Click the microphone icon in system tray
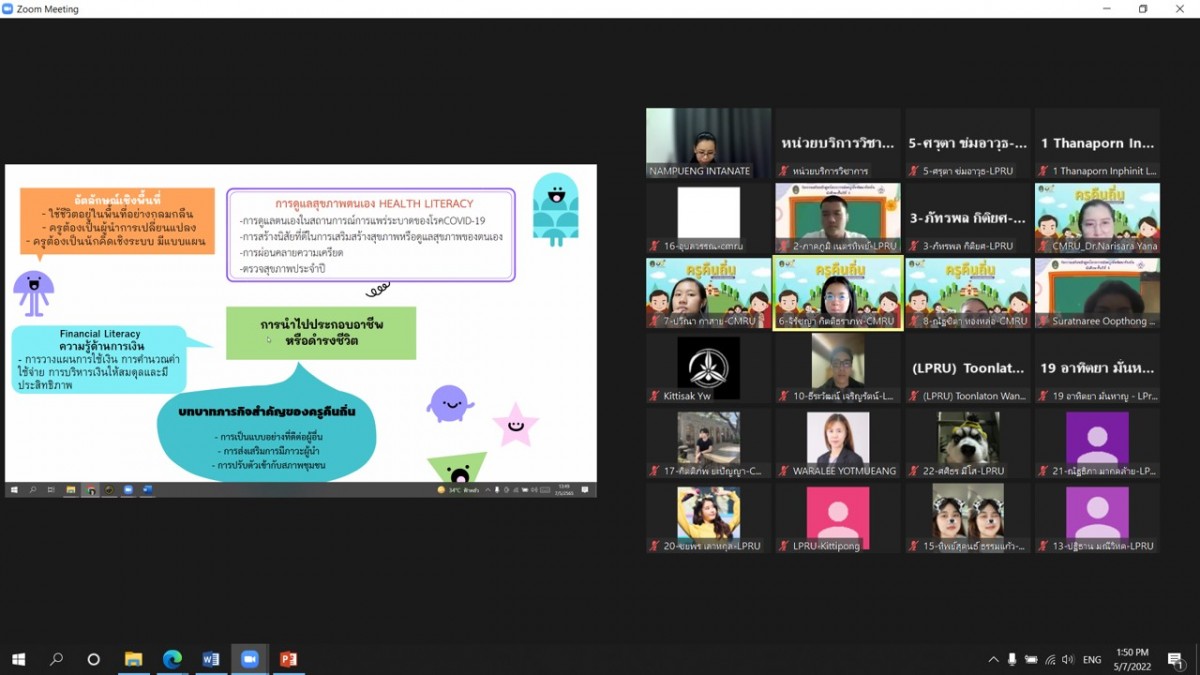 pos(1012,660)
